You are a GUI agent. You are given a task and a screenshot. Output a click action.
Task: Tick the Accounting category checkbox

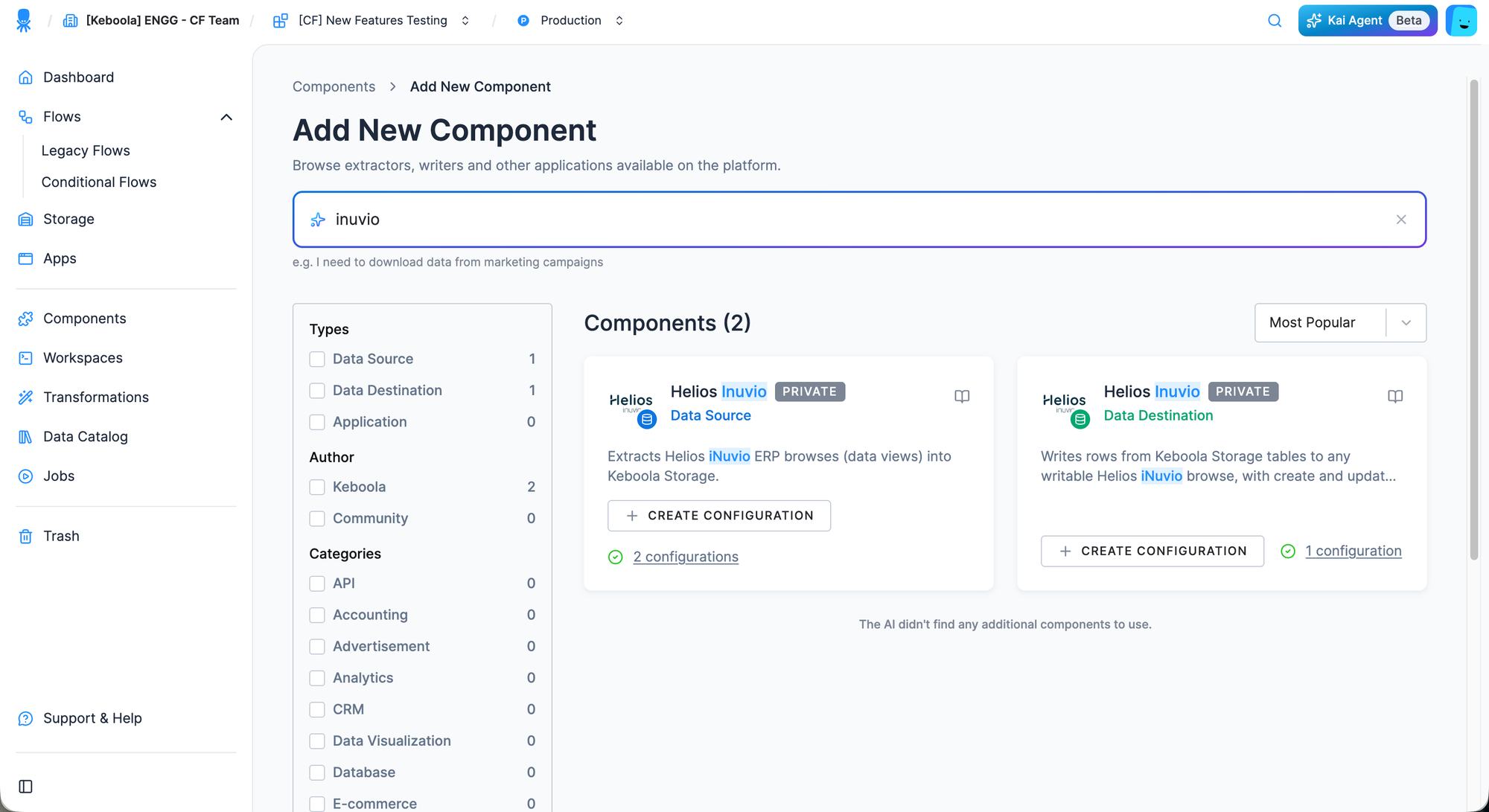point(317,616)
